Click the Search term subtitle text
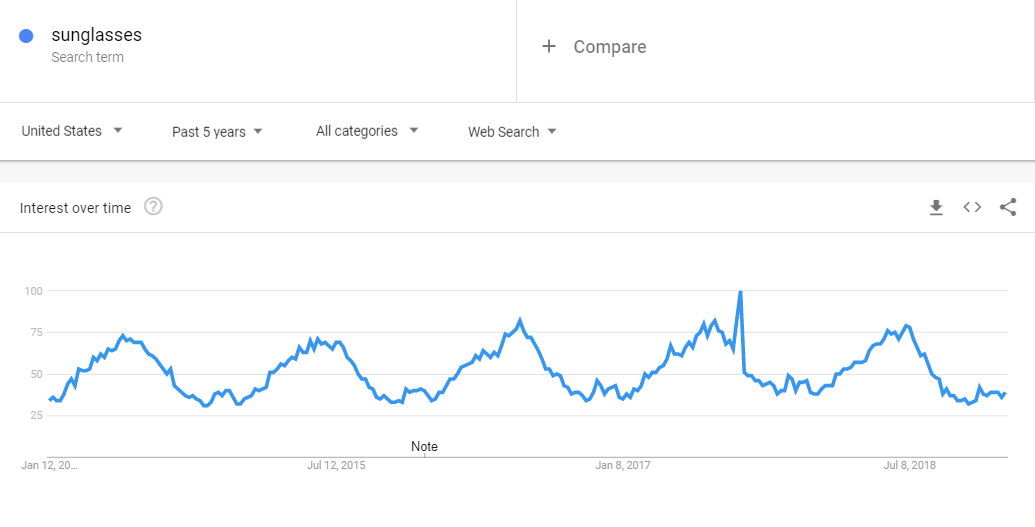The height and width of the screenshot is (527, 1035). pos(87,57)
